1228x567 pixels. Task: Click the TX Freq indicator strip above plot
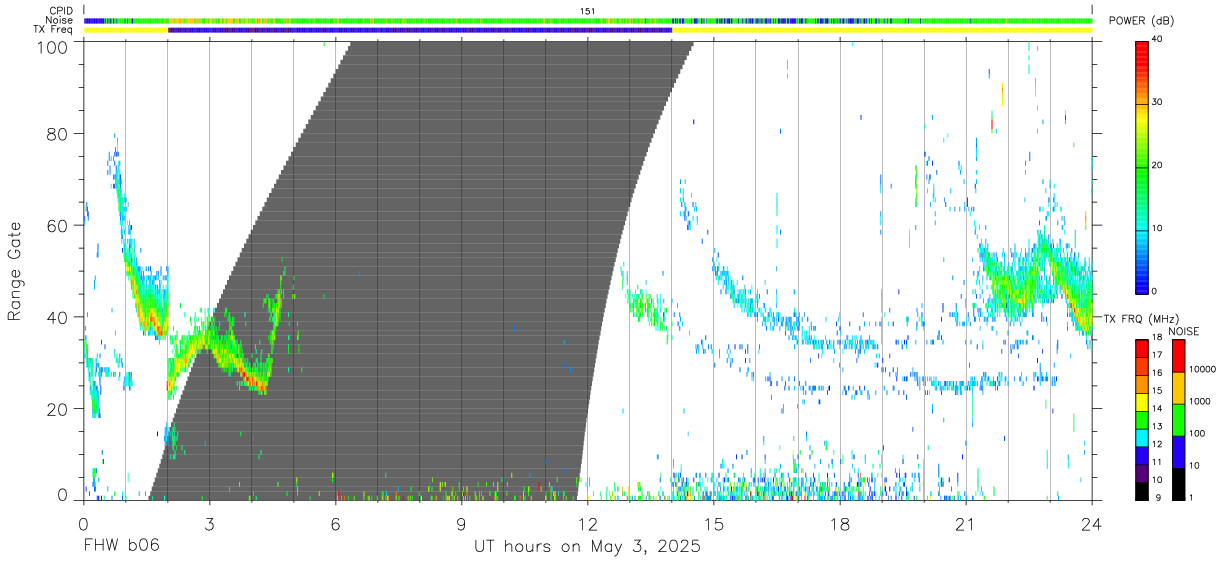pyautogui.click(x=588, y=30)
